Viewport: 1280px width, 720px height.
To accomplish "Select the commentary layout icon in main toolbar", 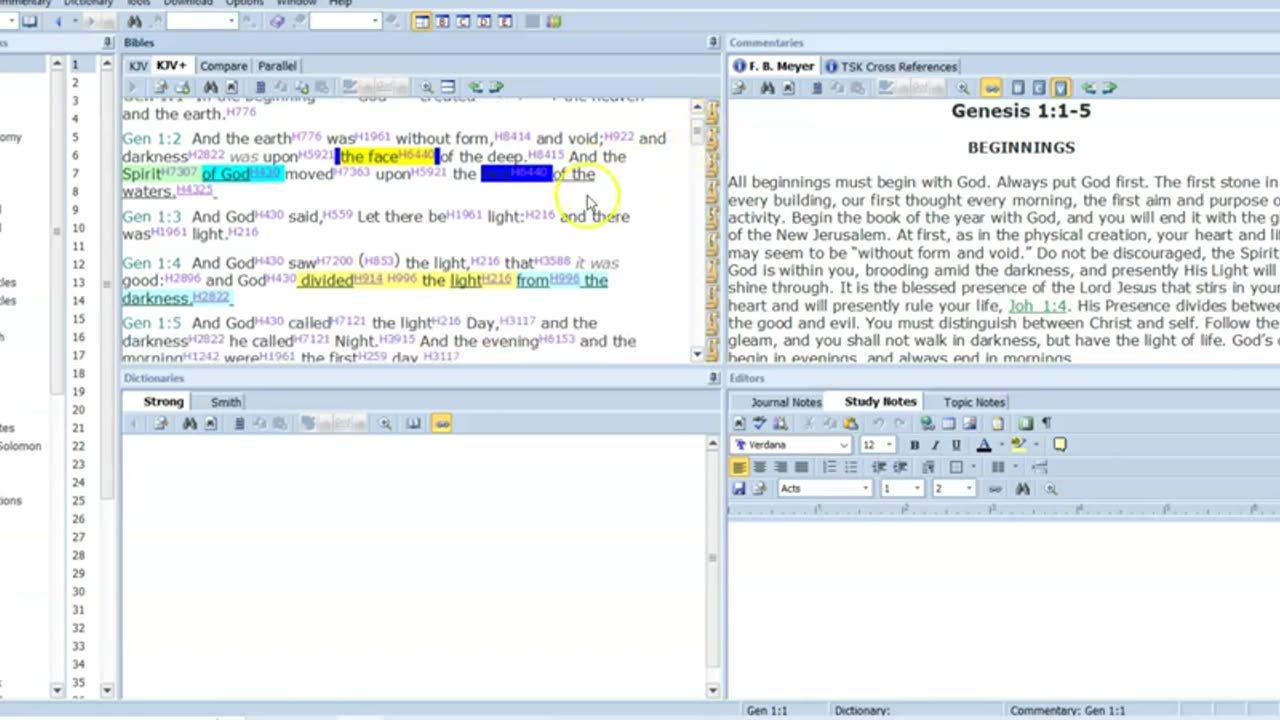I will click(463, 21).
